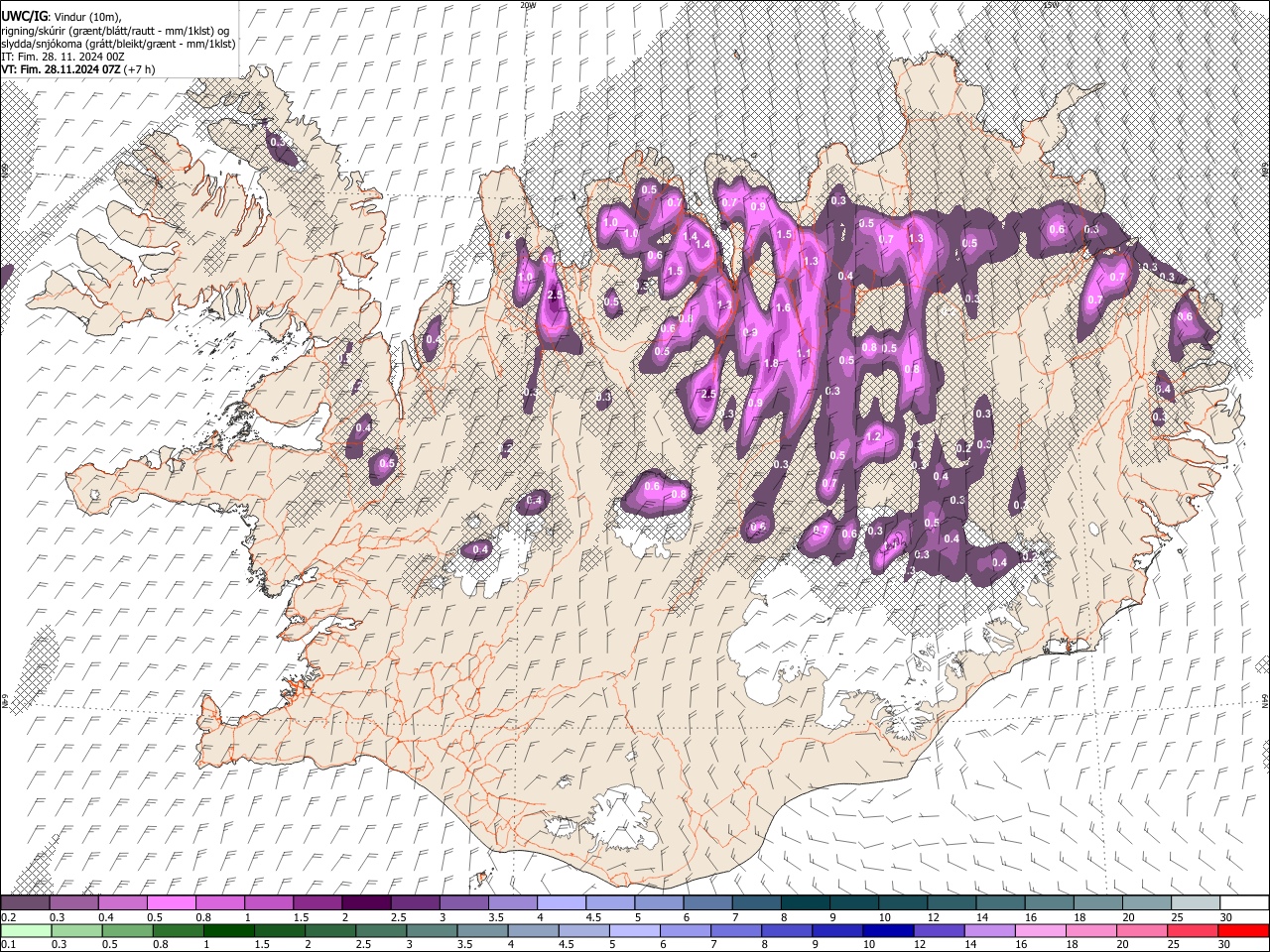Screen dimensions: 1270x952
Task: Click the 1.5 swatch on the snow/sleet scale
Action: coord(317,903)
